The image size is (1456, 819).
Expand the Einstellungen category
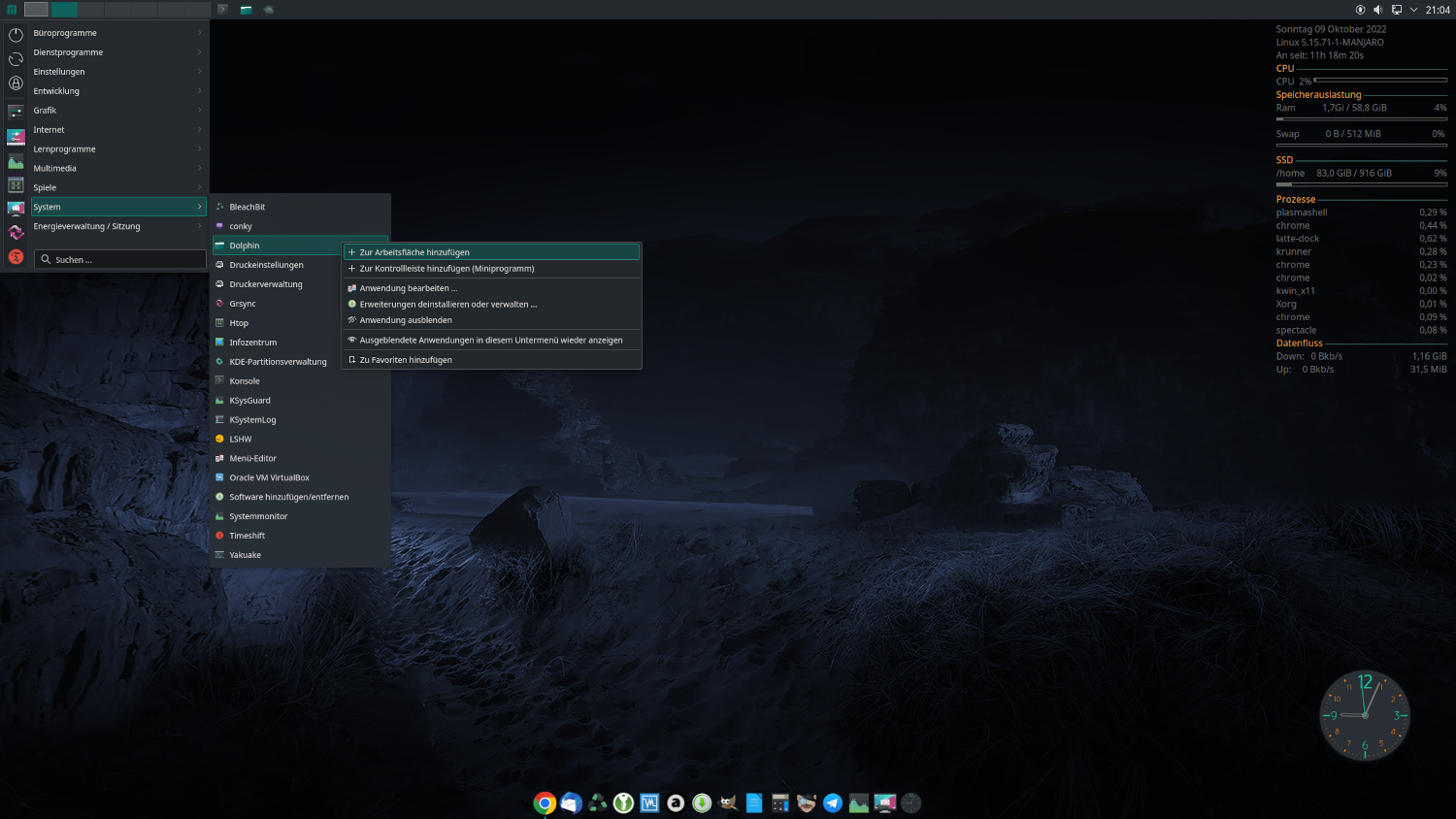tap(118, 72)
